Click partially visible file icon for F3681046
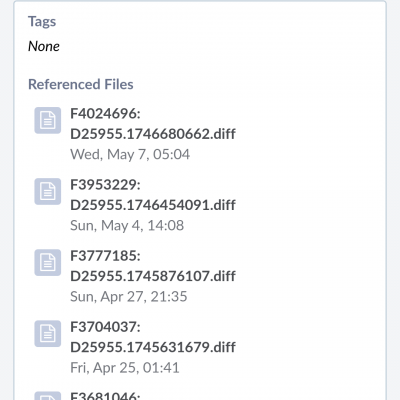This screenshot has height=400, width=400. point(48,396)
